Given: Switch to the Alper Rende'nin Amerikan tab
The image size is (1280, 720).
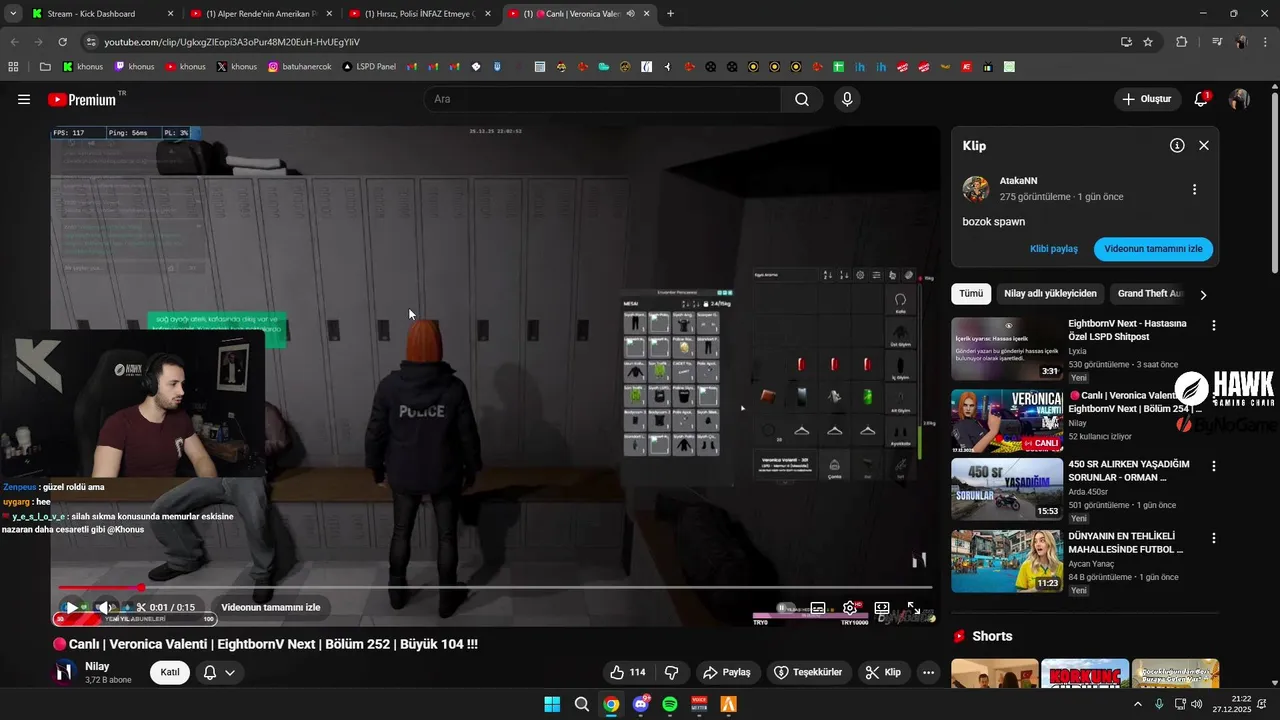Looking at the screenshot, I should 260,14.
